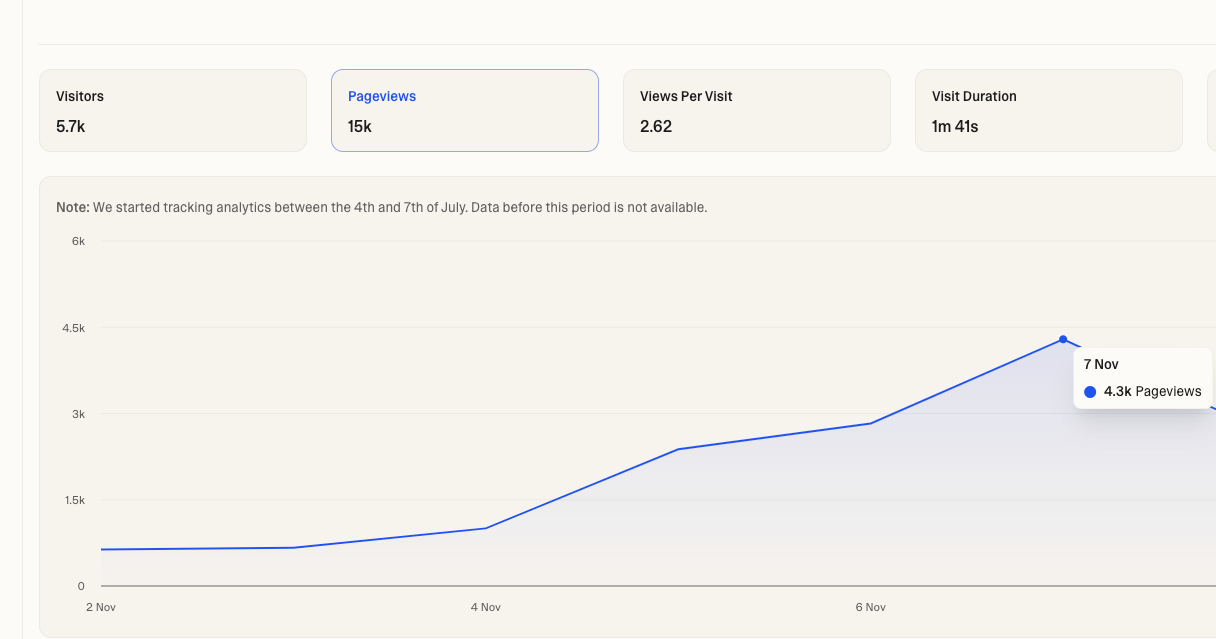1216x639 pixels.
Task: Click the 7 Nov peak data point
Action: pos(1063,339)
